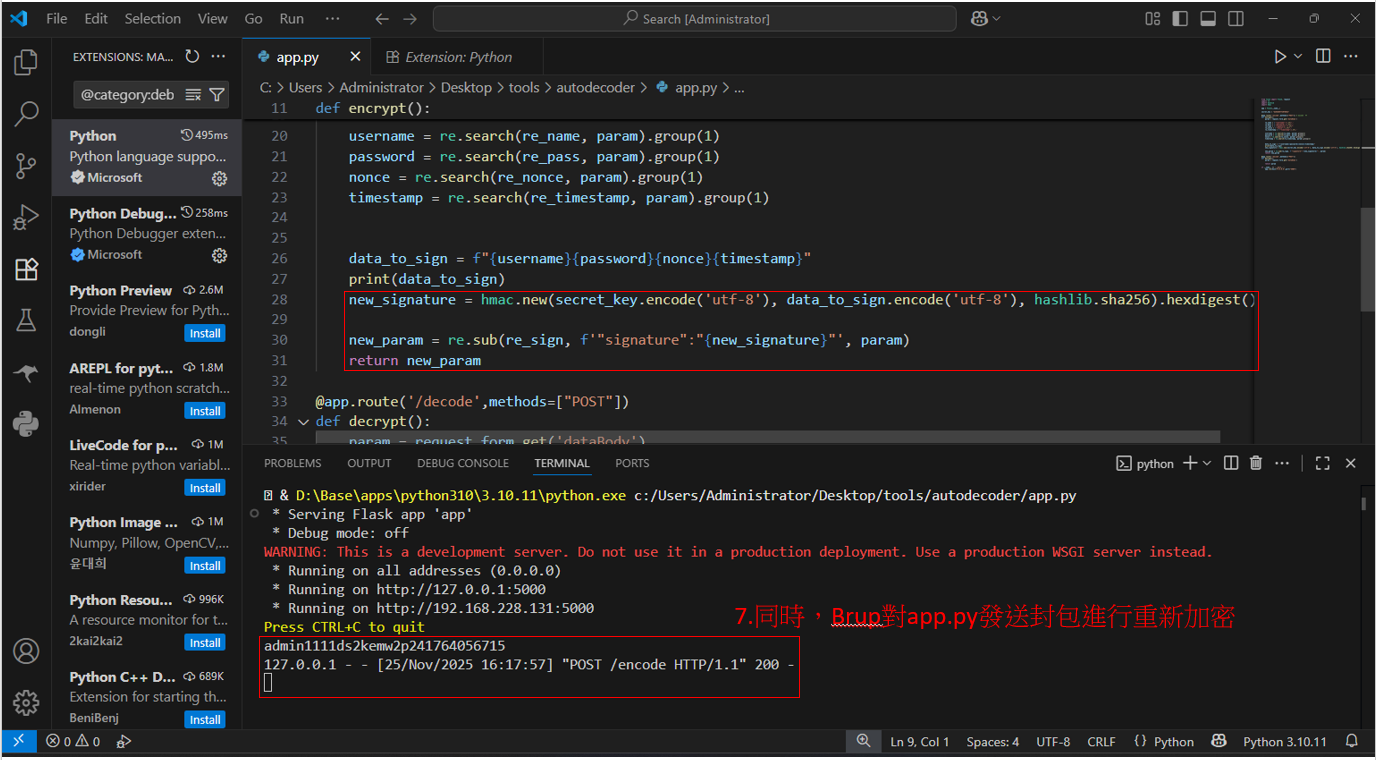Screen dimensions: 1376x760
Task: Toggle the bottom panel visibility
Action: pos(1208,18)
